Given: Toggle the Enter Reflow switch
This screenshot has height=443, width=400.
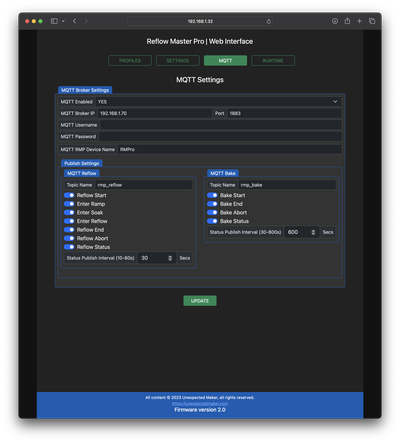Looking at the screenshot, I should (69, 221).
